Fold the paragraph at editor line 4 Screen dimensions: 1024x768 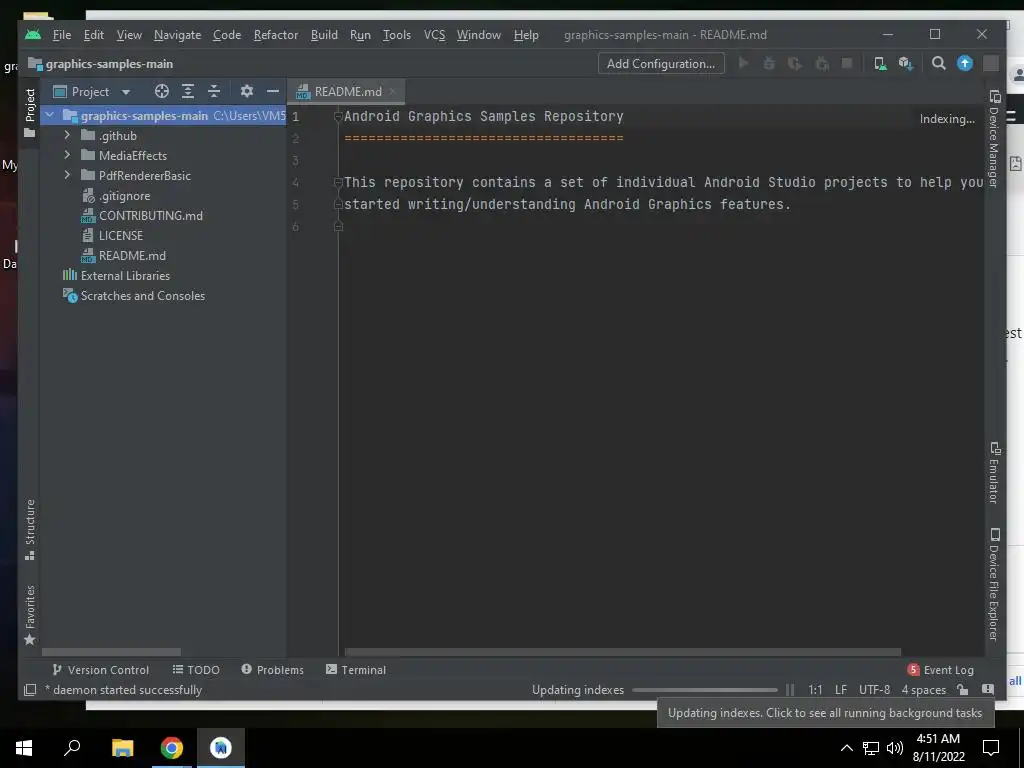[338, 182]
